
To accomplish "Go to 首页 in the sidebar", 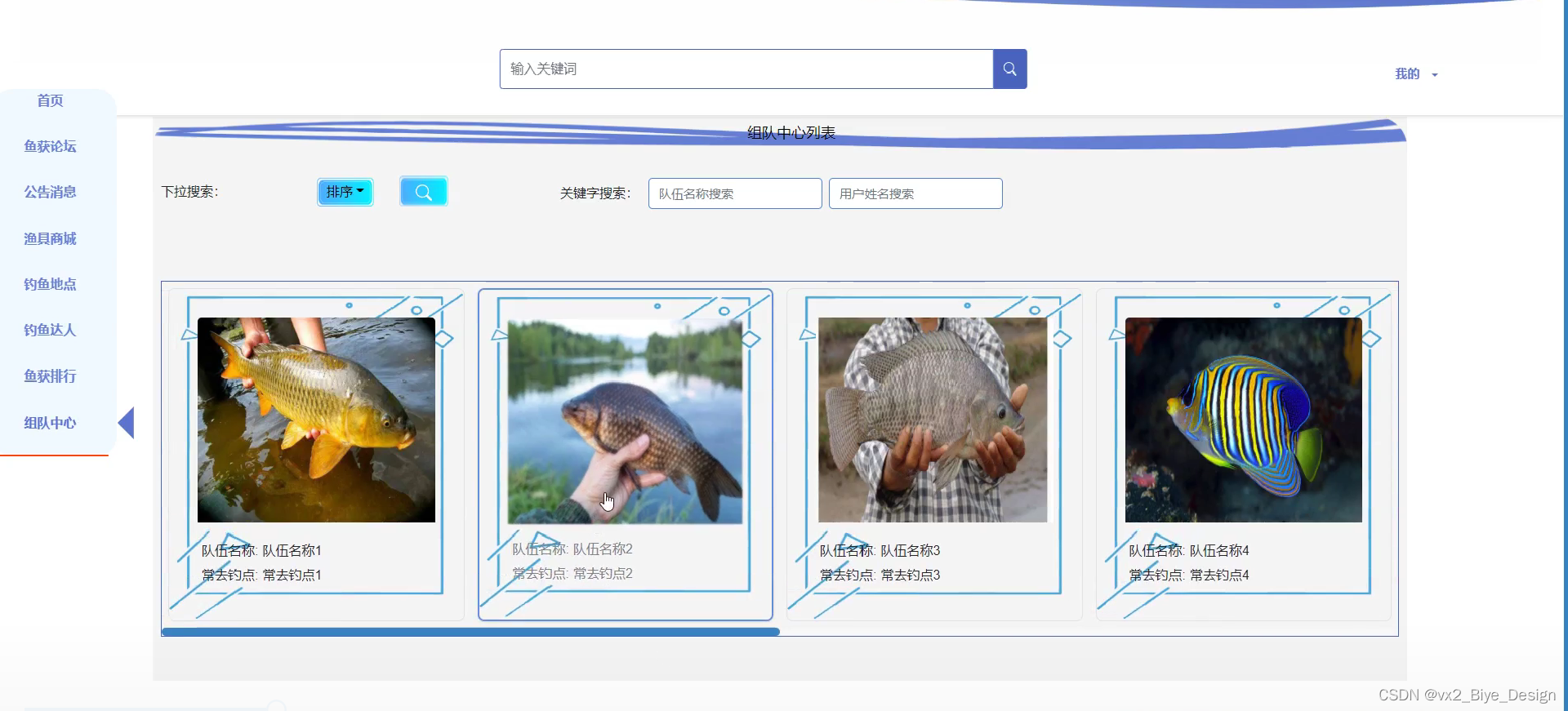I will coord(50,100).
